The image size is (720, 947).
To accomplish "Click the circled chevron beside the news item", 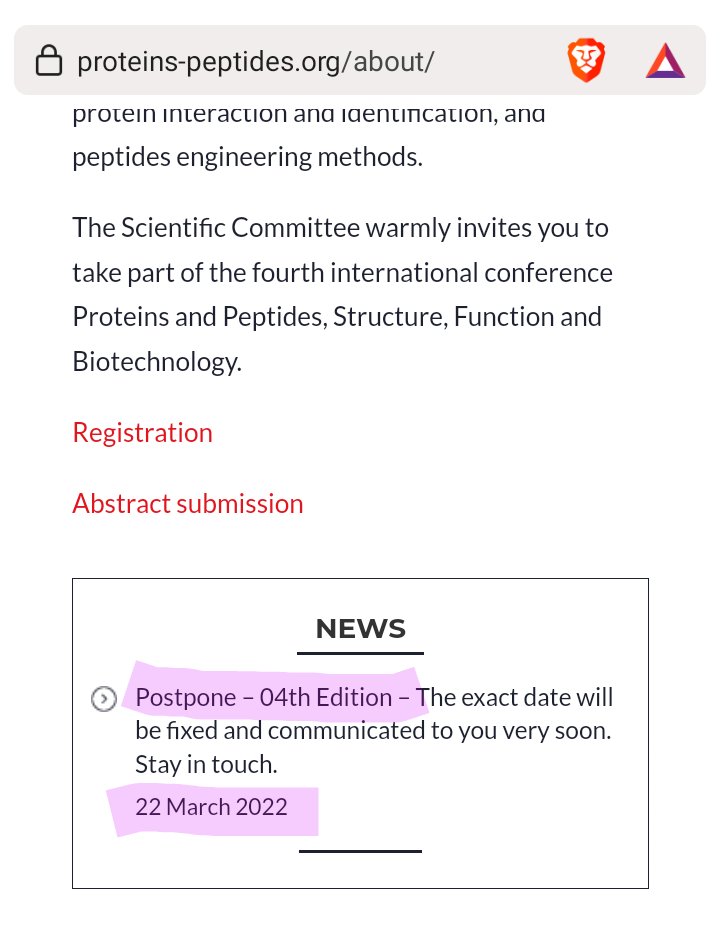I will point(103,699).
